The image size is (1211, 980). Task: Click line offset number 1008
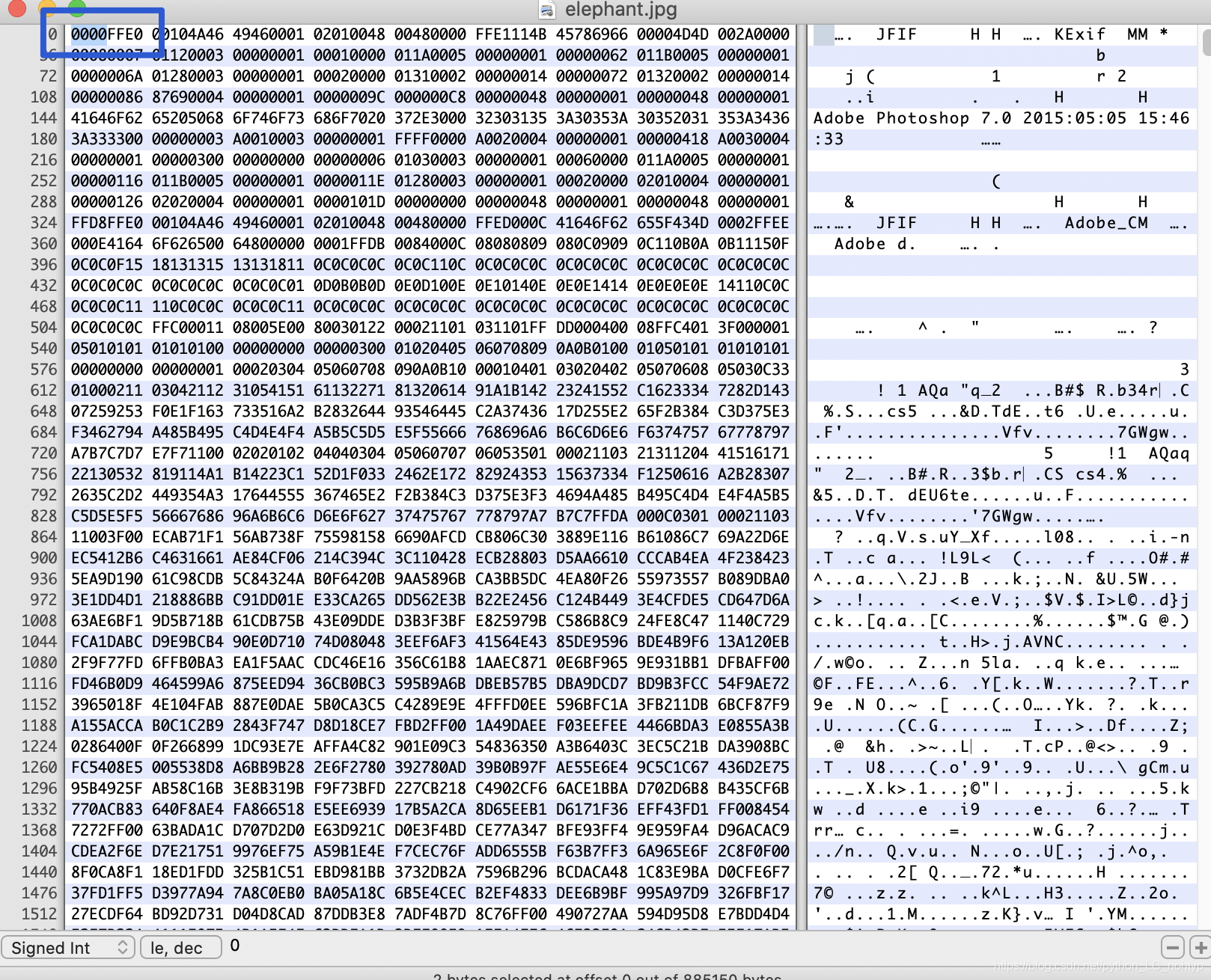pyautogui.click(x=39, y=621)
